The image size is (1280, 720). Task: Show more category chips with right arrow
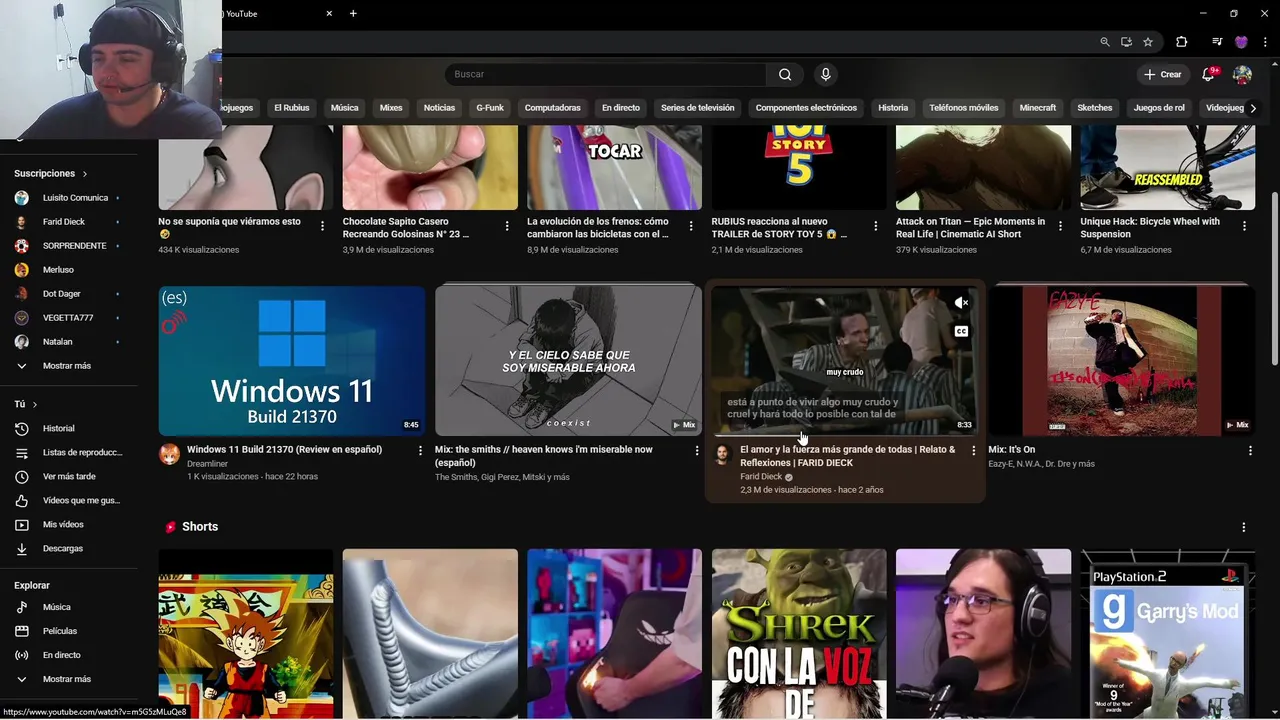point(1253,108)
